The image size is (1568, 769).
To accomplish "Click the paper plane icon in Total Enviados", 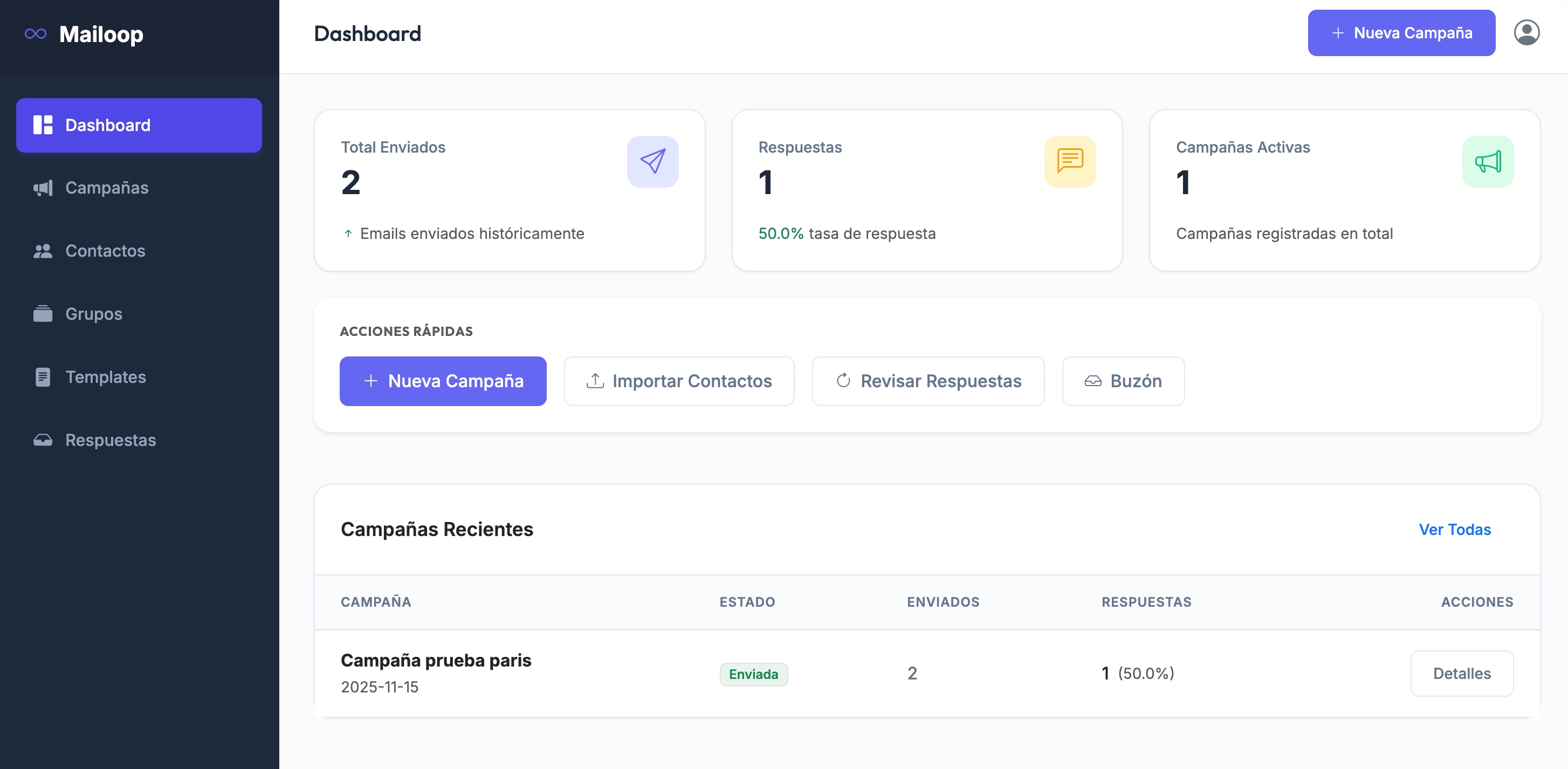I will pyautogui.click(x=652, y=162).
